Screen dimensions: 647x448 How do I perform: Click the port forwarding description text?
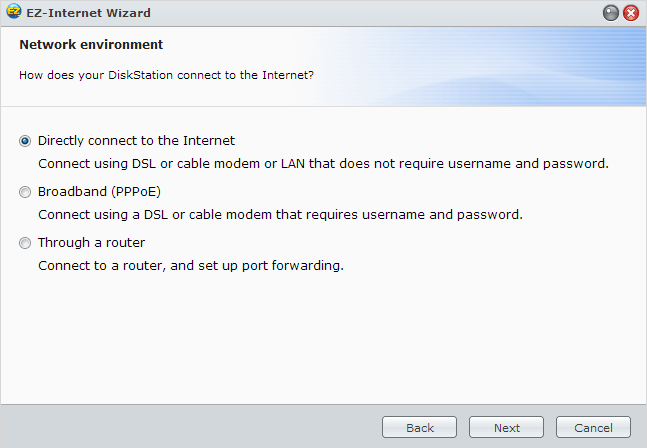point(190,265)
